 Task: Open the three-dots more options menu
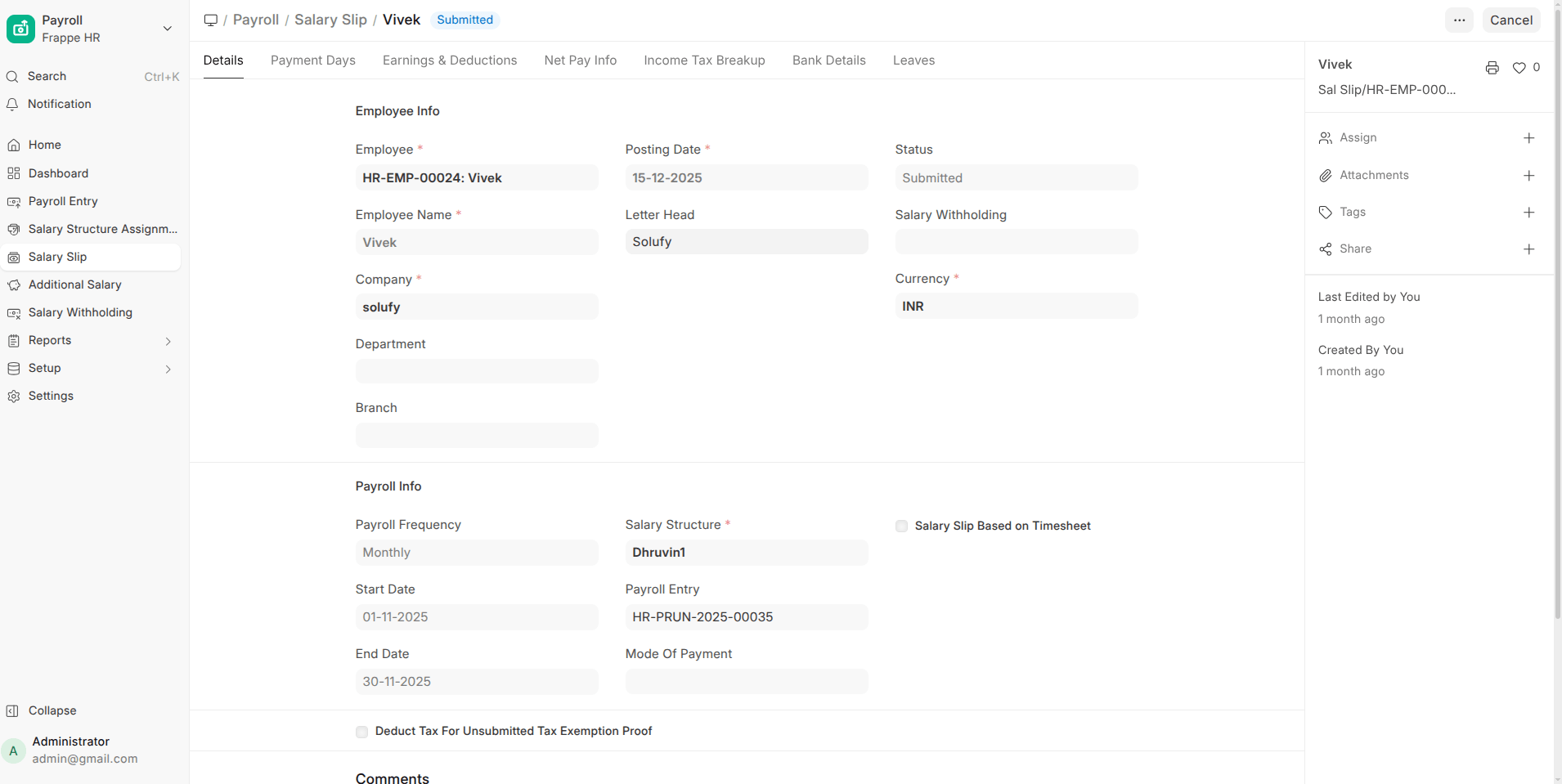coord(1459,20)
